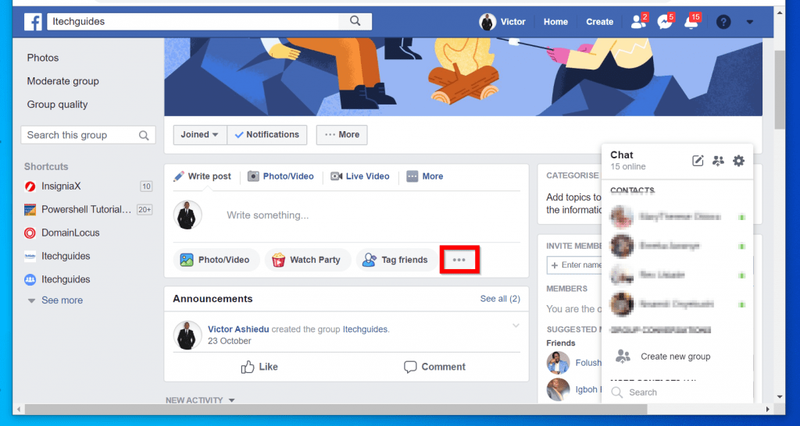Click the Chat Search field
Image resolution: width=800 pixels, height=426 pixels.
coord(677,392)
